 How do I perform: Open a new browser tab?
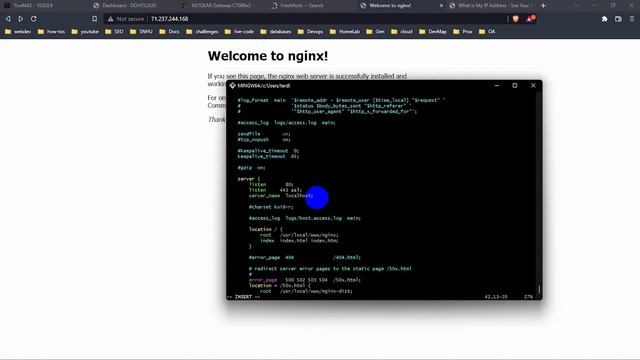543,6
